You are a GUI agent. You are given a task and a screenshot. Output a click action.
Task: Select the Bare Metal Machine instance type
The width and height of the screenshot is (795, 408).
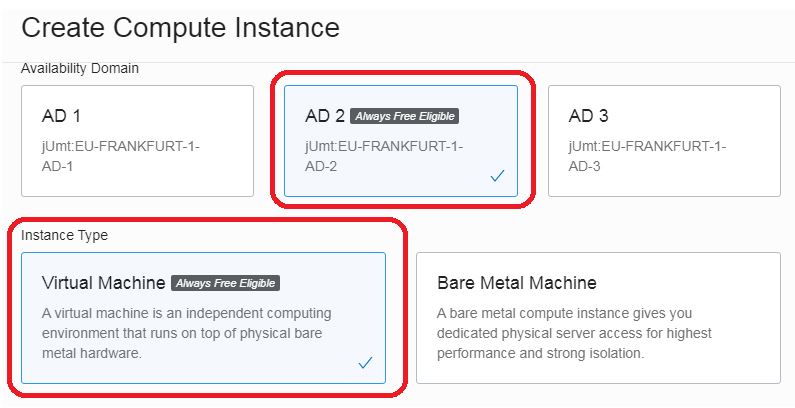[598, 317]
